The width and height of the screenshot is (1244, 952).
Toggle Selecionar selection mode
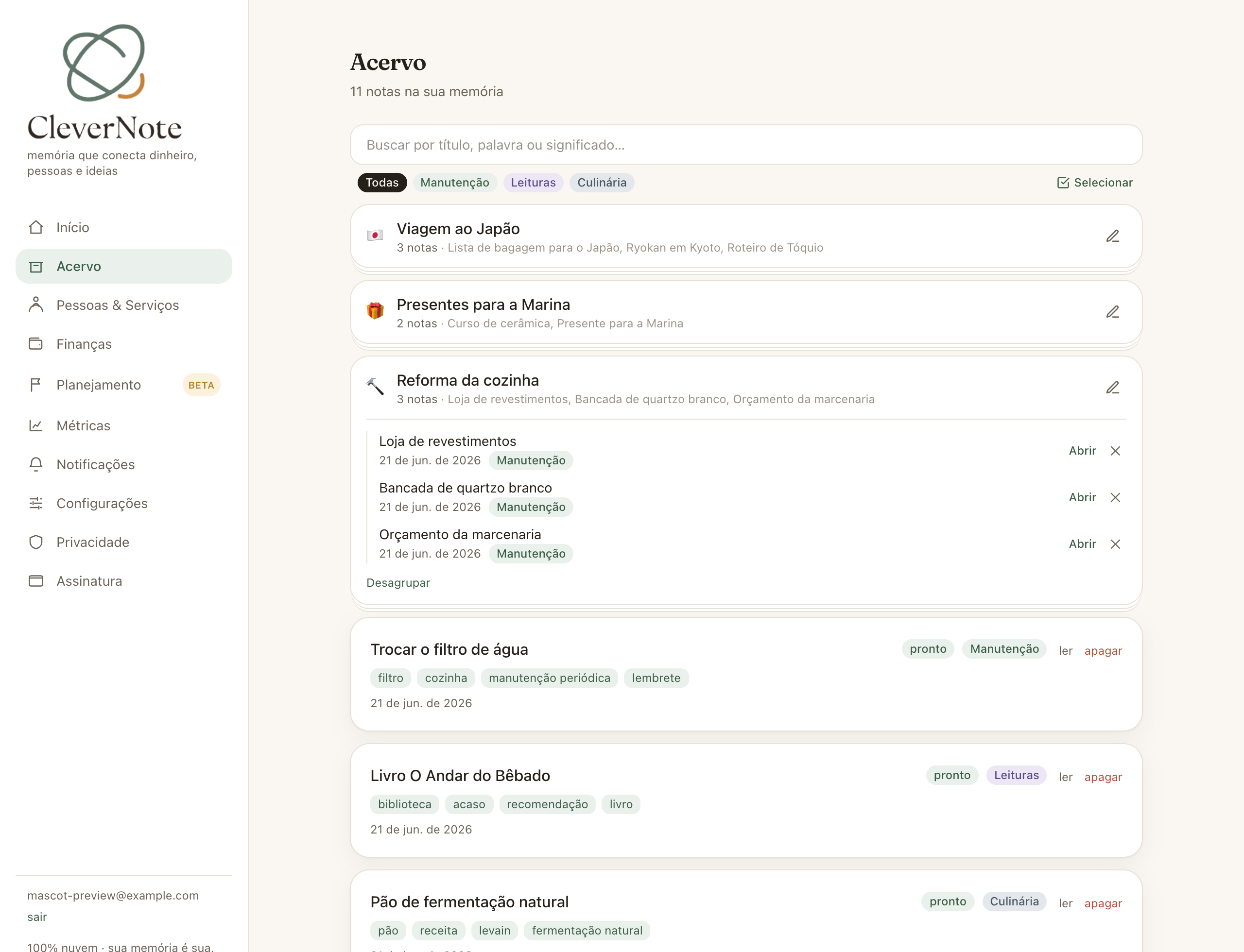pyautogui.click(x=1095, y=183)
